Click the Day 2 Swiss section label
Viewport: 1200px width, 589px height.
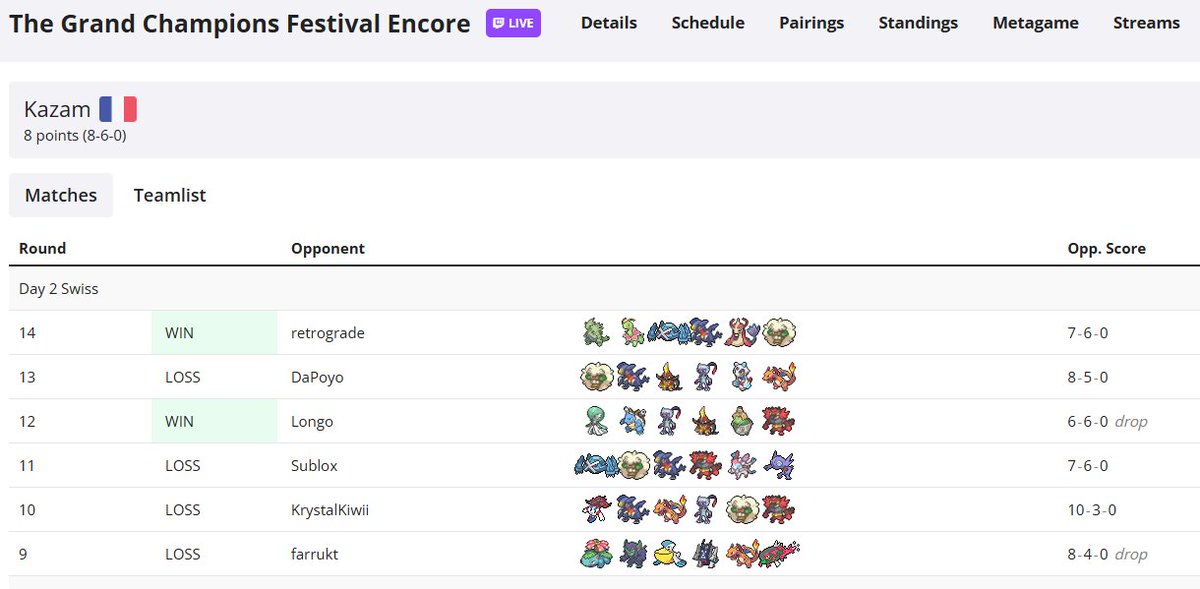click(59, 289)
